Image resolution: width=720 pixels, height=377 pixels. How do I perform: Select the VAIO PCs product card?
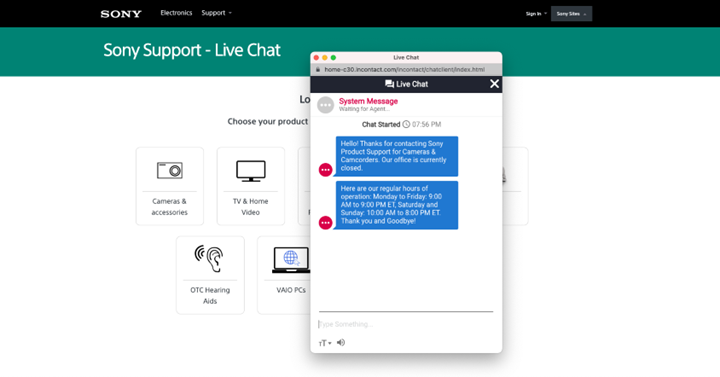click(284, 275)
